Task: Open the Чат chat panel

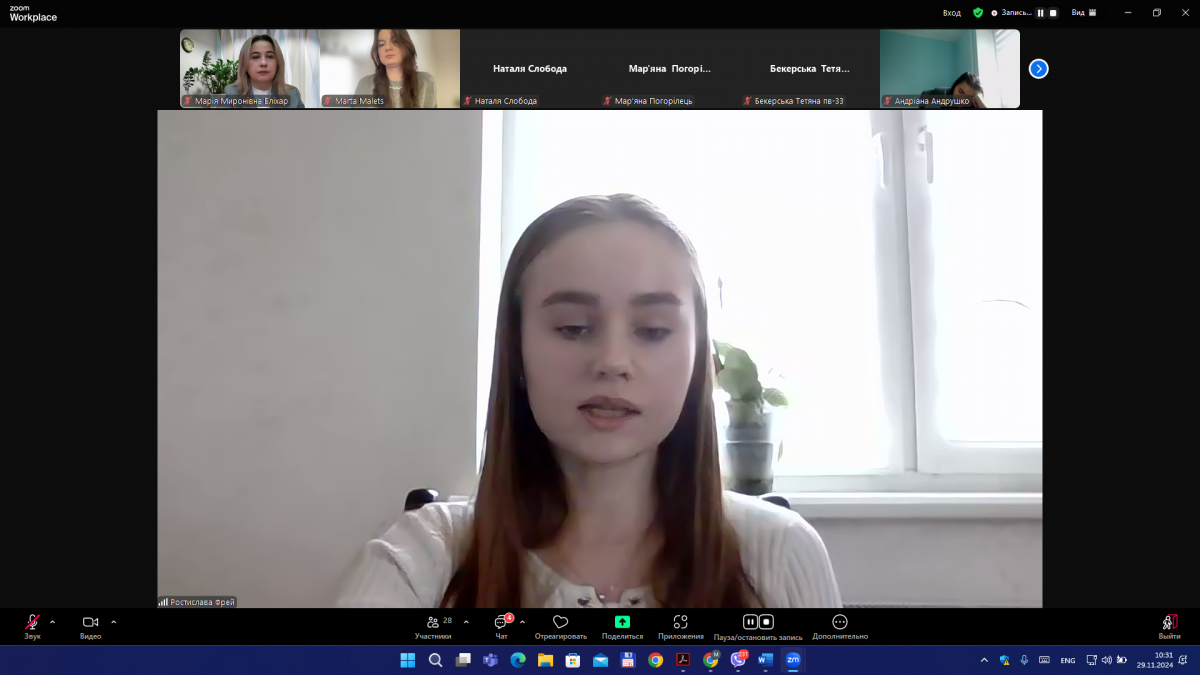Action: (x=501, y=623)
